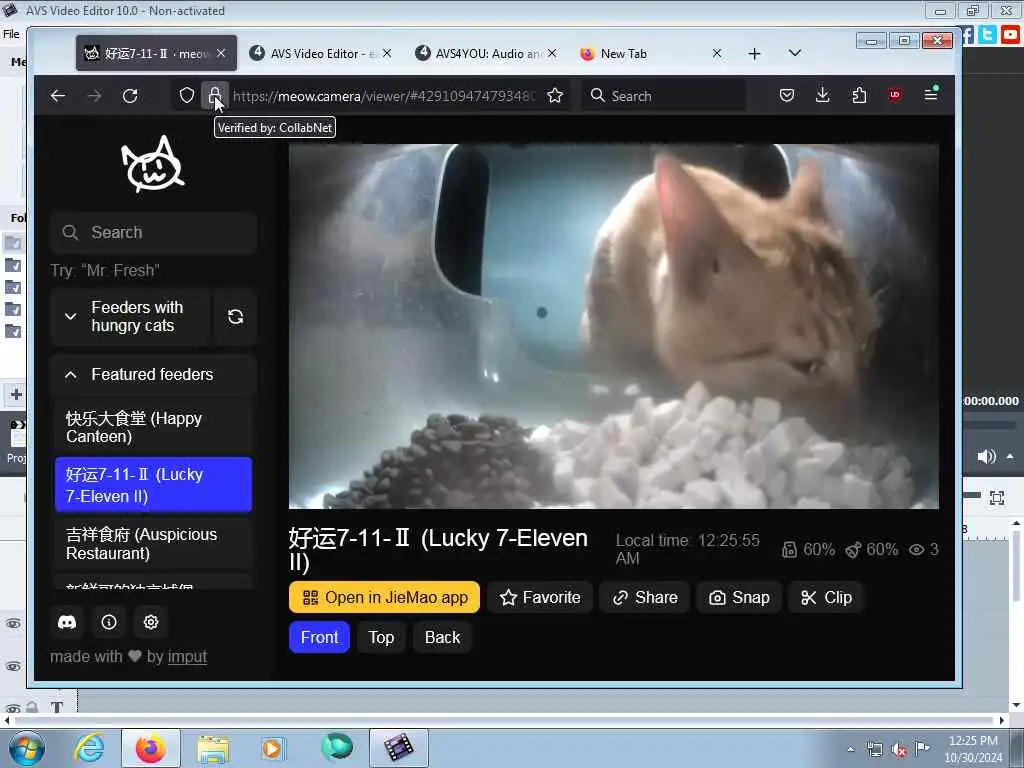1024x768 pixels.
Task: Open Windows Explorer folder on taskbar
Action: pyautogui.click(x=213, y=748)
